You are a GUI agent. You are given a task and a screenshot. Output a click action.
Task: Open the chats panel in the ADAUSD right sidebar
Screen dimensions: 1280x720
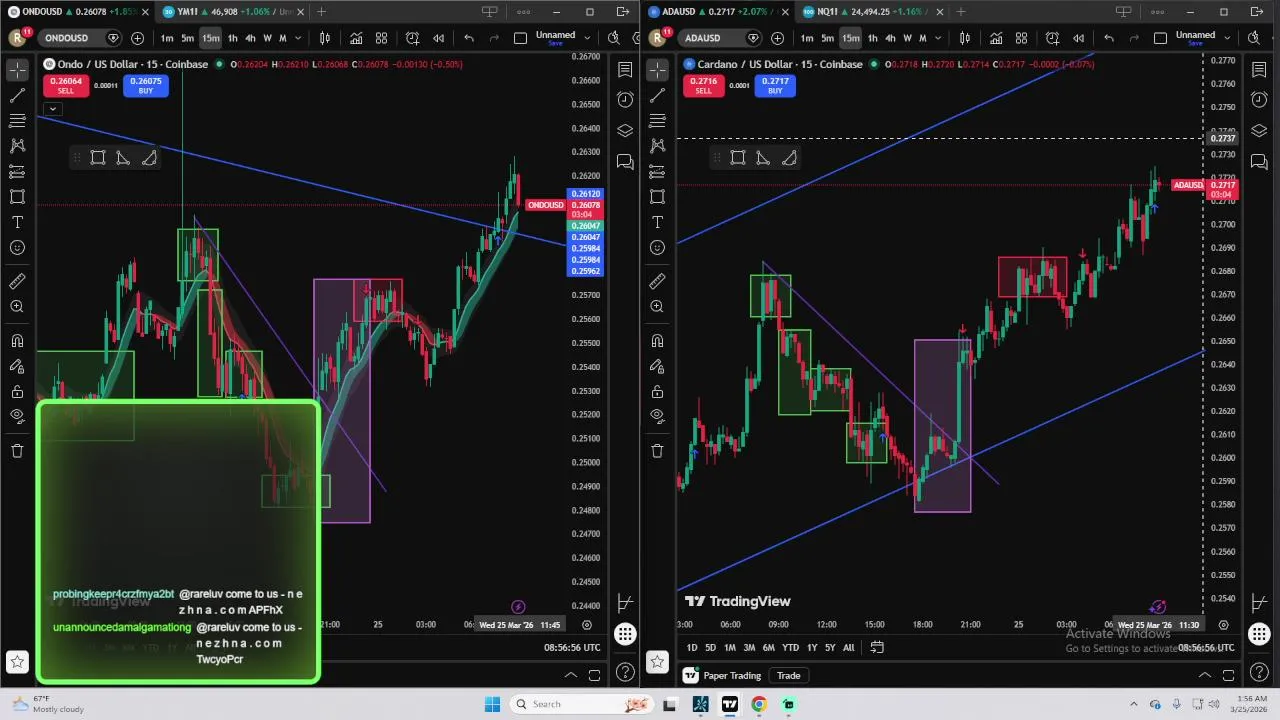1259,161
